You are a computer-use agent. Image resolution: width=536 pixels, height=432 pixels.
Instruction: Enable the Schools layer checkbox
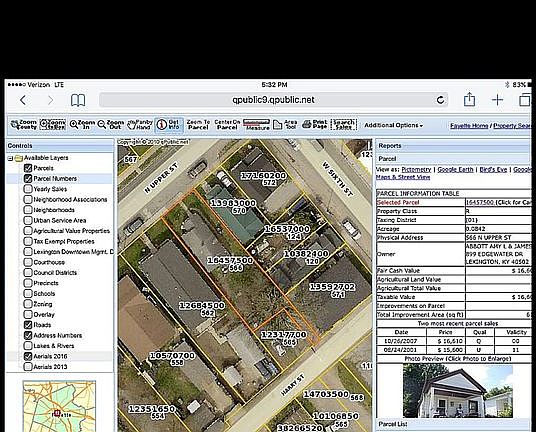point(28,294)
